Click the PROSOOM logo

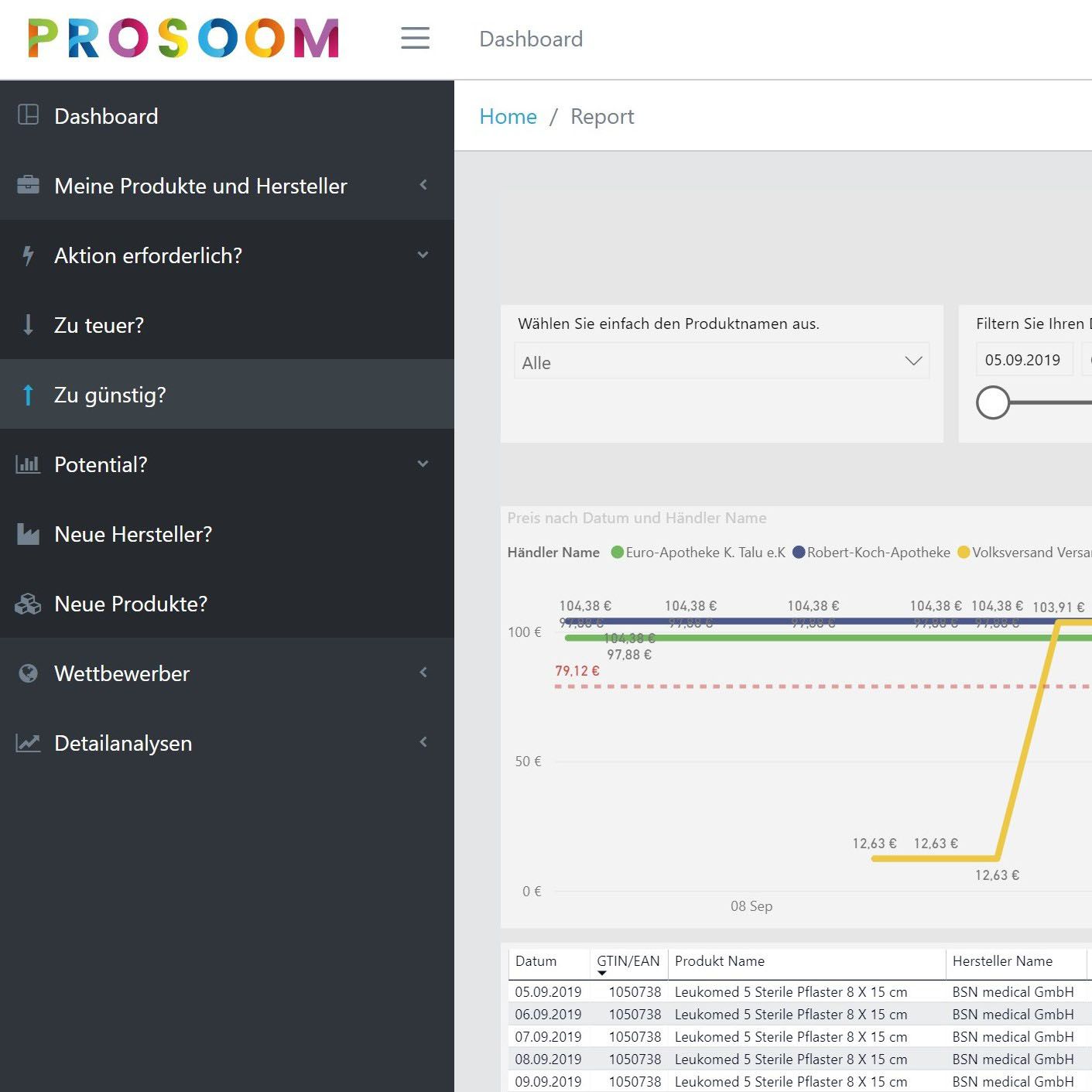point(183,39)
